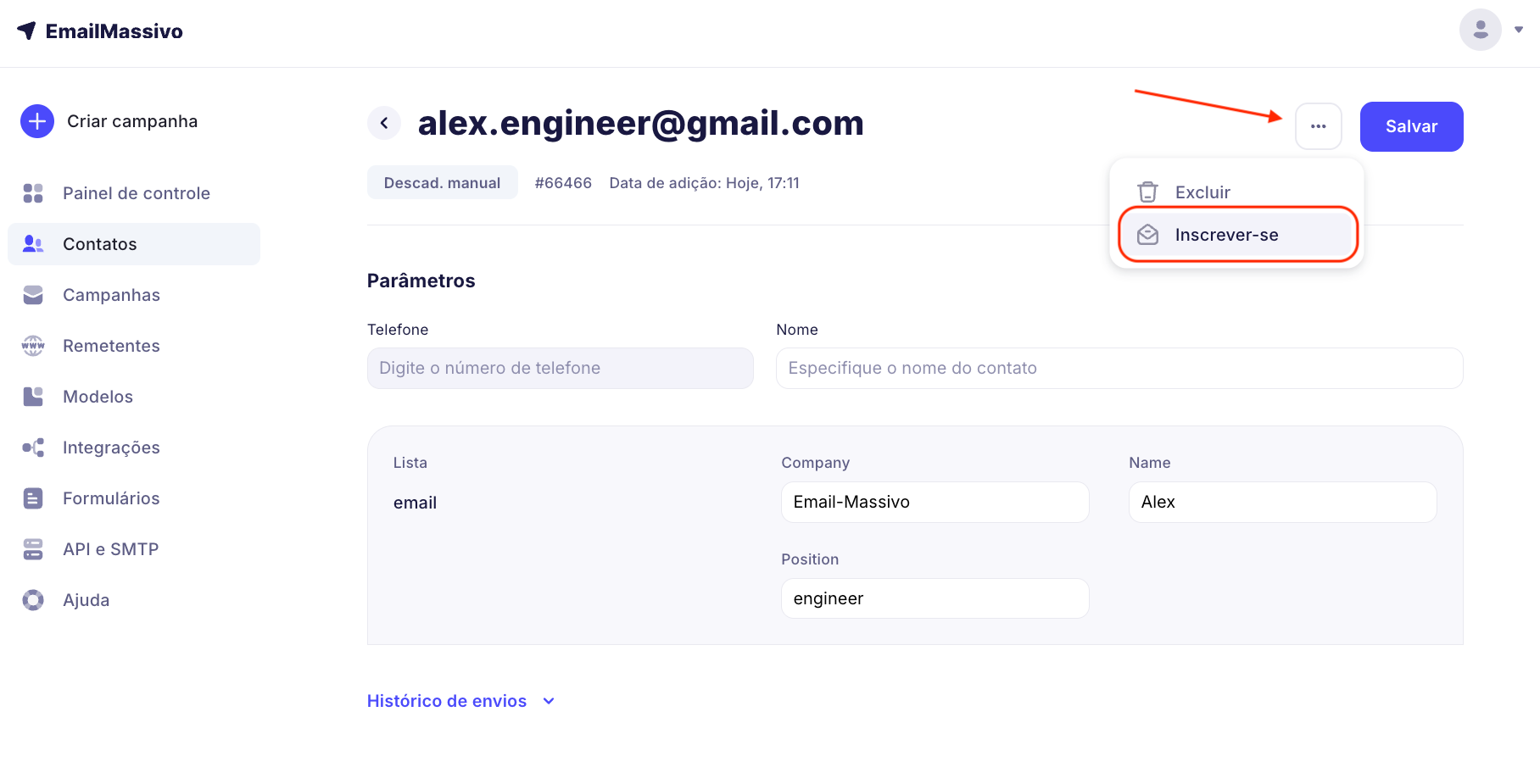Open the Integrações share-nodes icon
This screenshot has height=784, width=1540.
point(33,448)
